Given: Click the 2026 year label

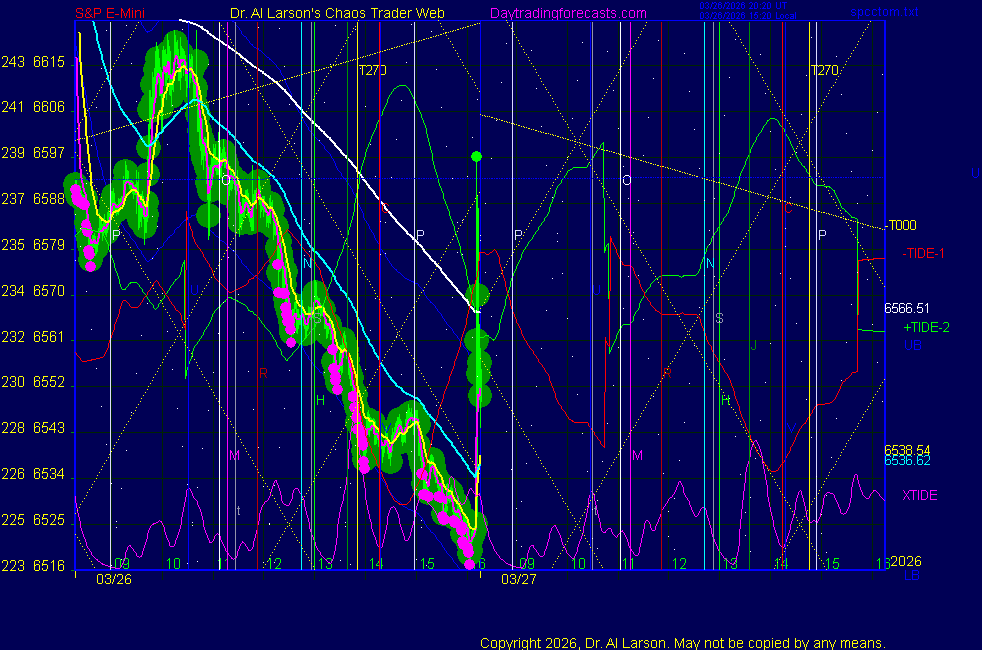Looking at the screenshot, I should point(905,562).
